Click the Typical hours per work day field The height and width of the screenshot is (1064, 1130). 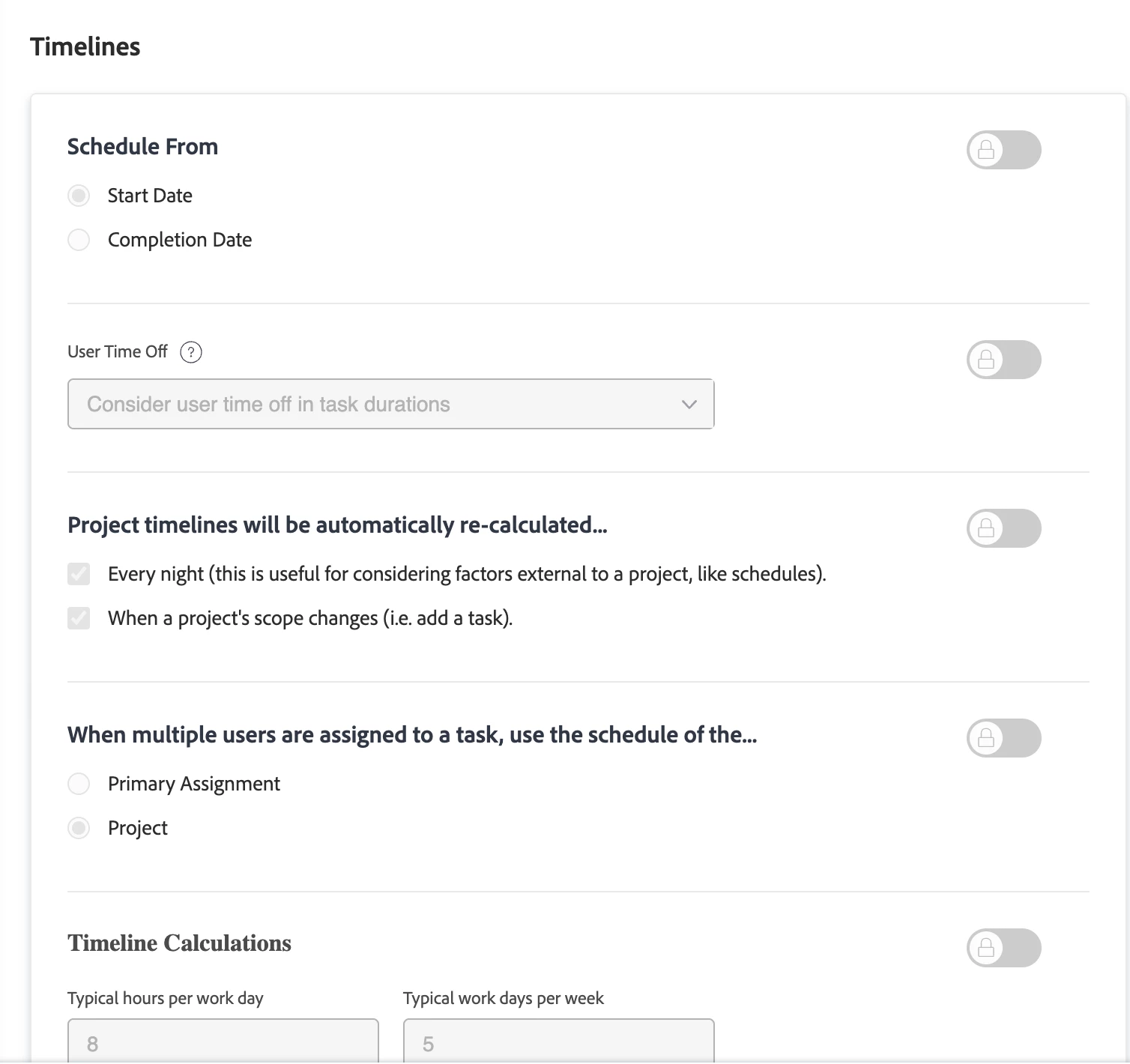223,1041
